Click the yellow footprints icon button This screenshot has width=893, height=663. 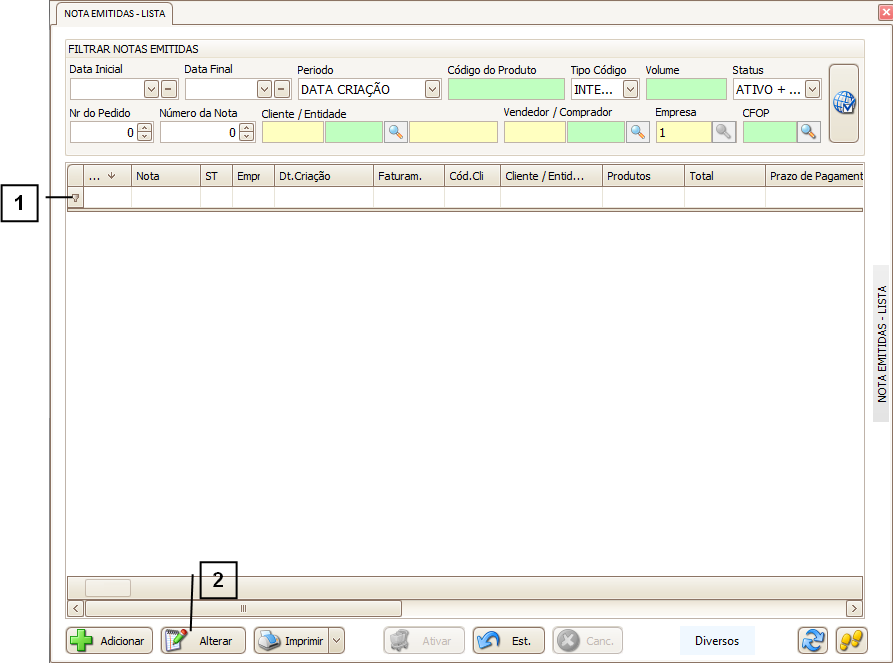tap(851, 641)
